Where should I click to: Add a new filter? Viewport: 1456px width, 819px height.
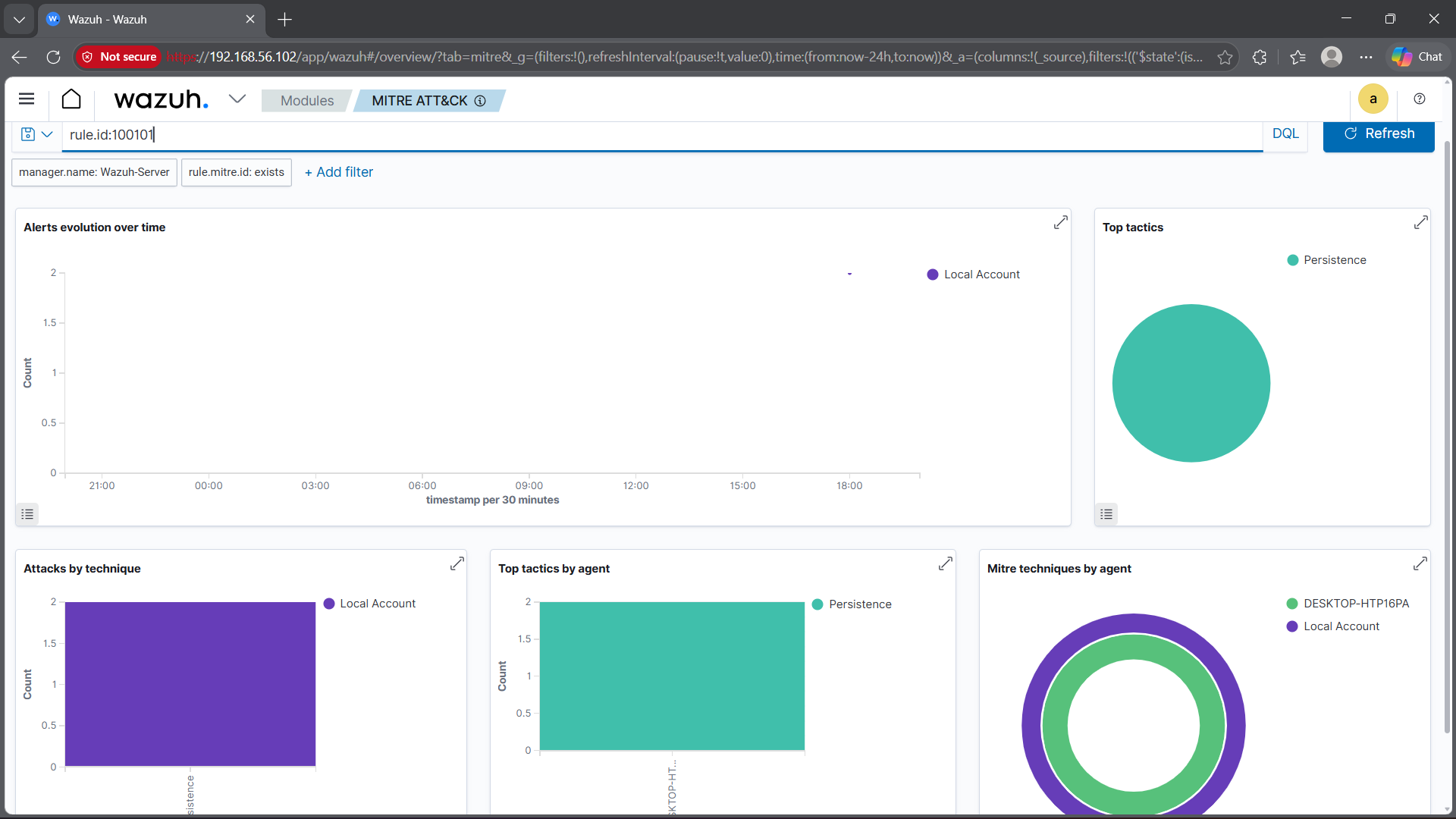[x=339, y=172]
